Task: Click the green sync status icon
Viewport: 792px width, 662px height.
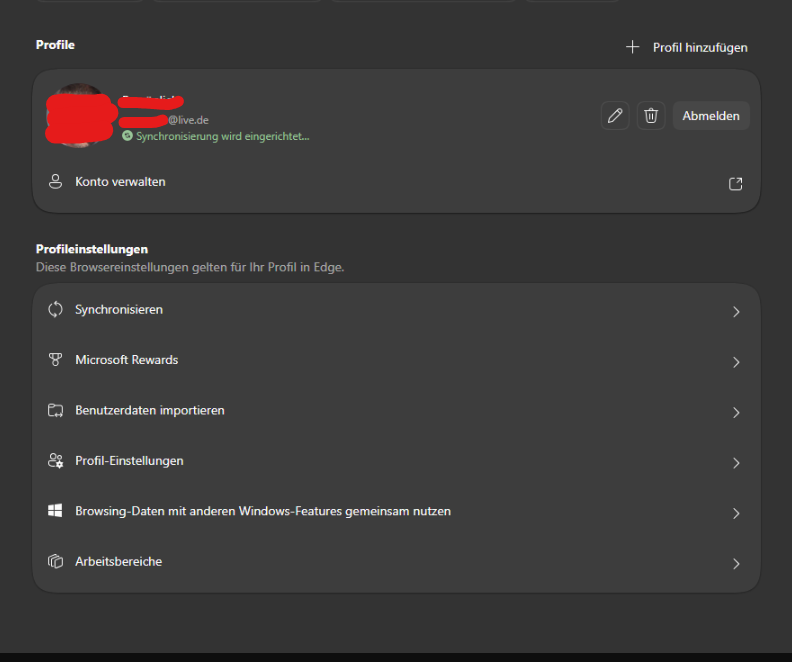Action: [127, 136]
